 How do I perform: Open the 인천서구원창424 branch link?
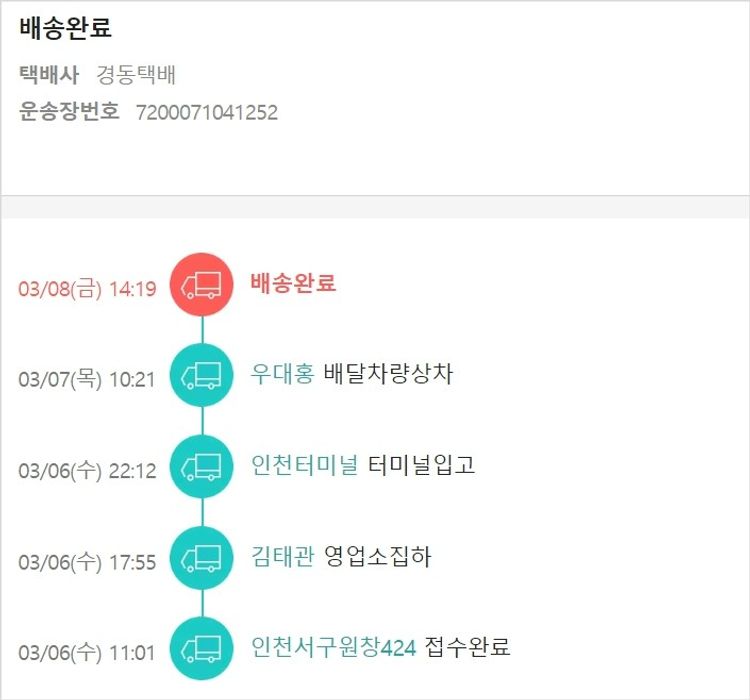[333, 647]
